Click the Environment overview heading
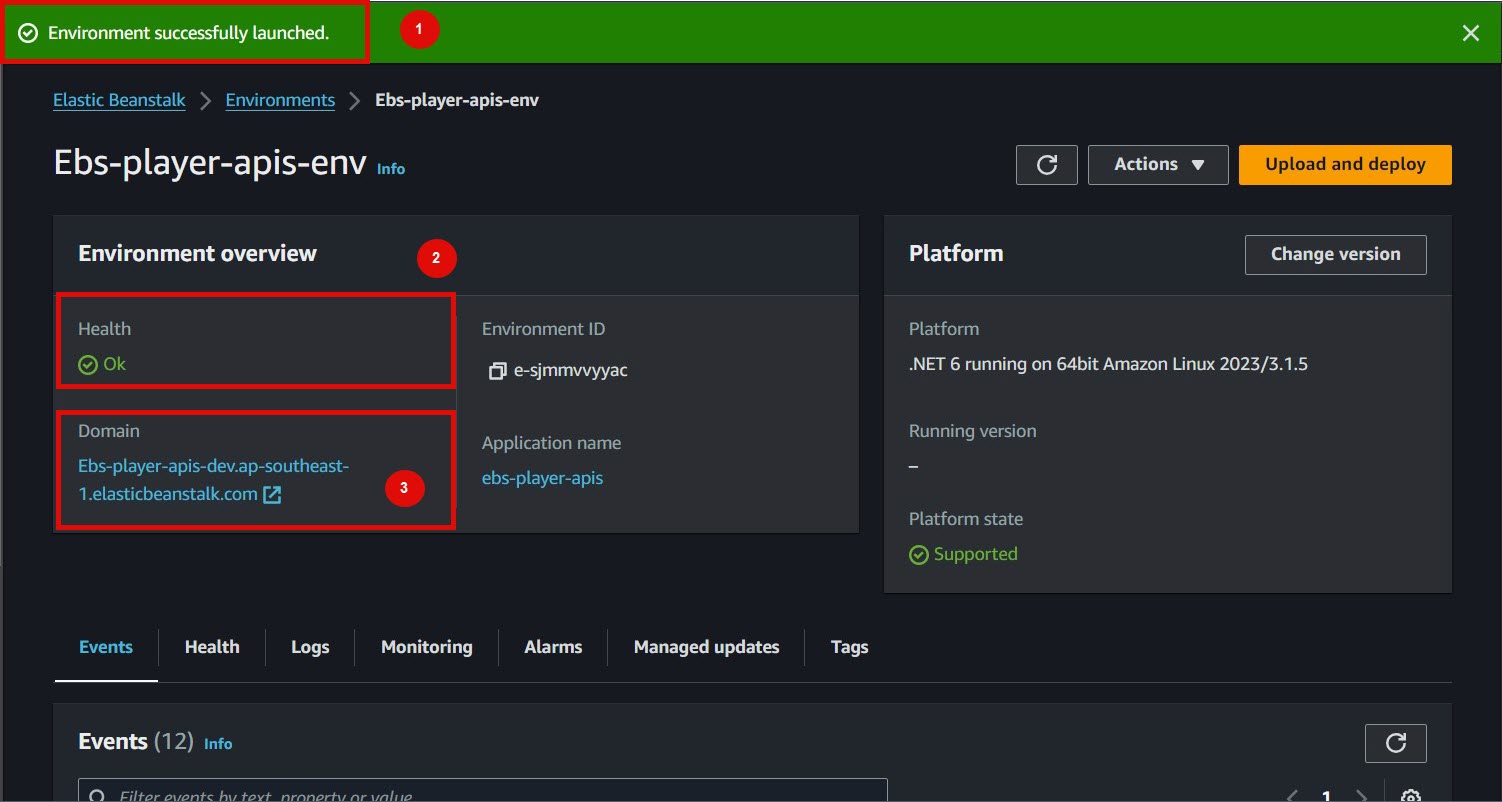Screen dimensions: 1502x802 [x=197, y=253]
